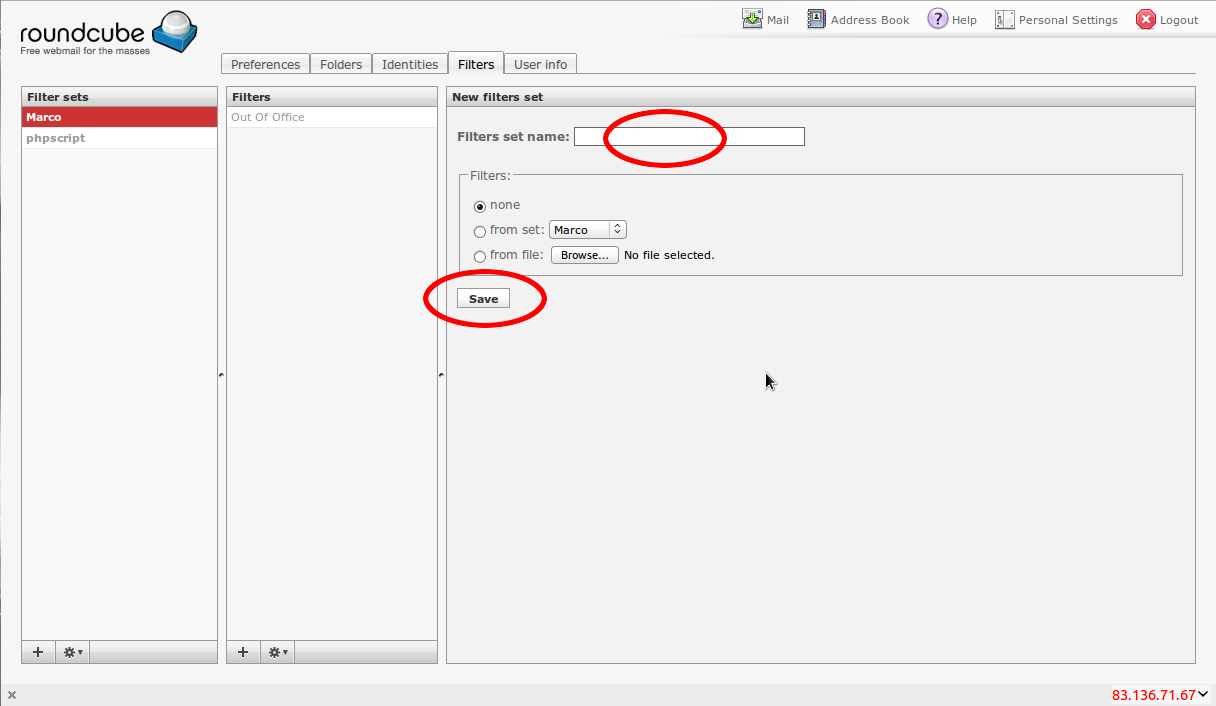The width and height of the screenshot is (1216, 706).
Task: Select the 'from file' radio option
Action: (x=480, y=256)
